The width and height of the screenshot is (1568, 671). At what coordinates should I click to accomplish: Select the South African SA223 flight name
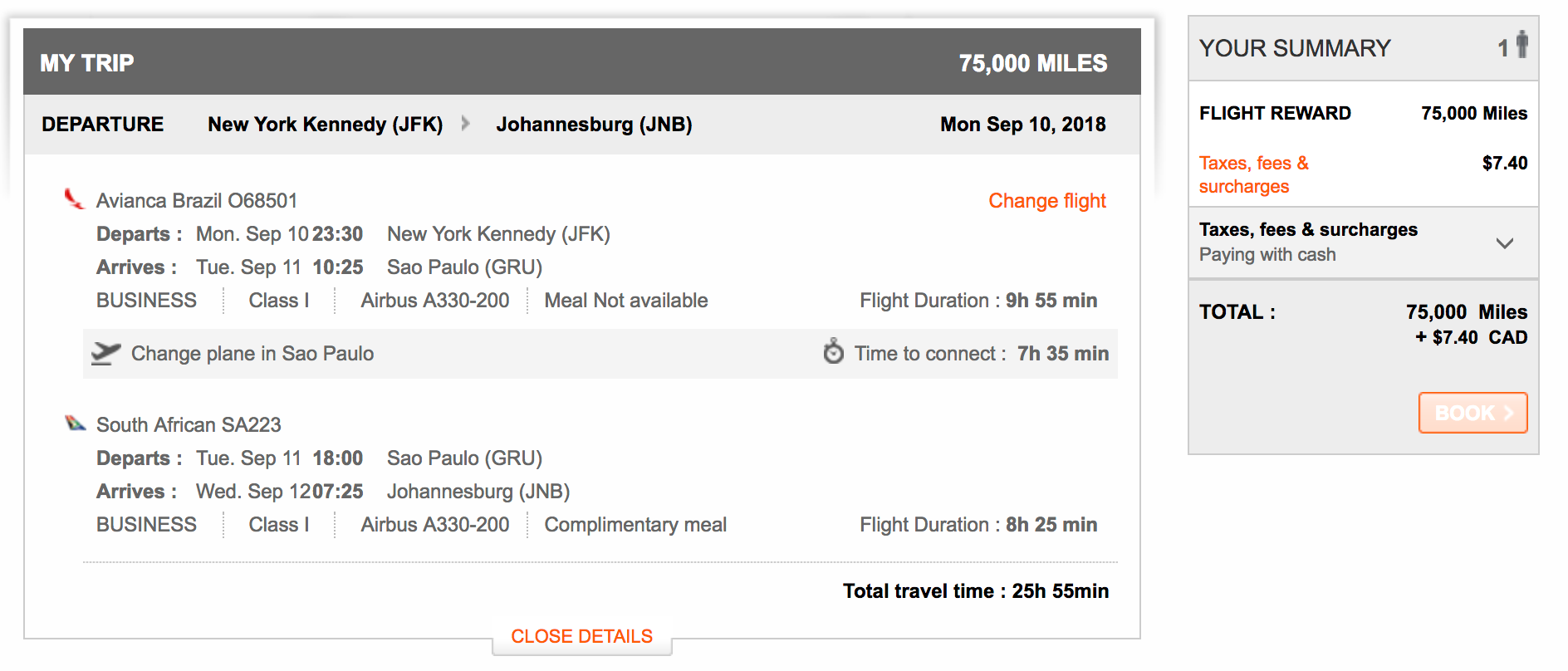click(x=189, y=425)
